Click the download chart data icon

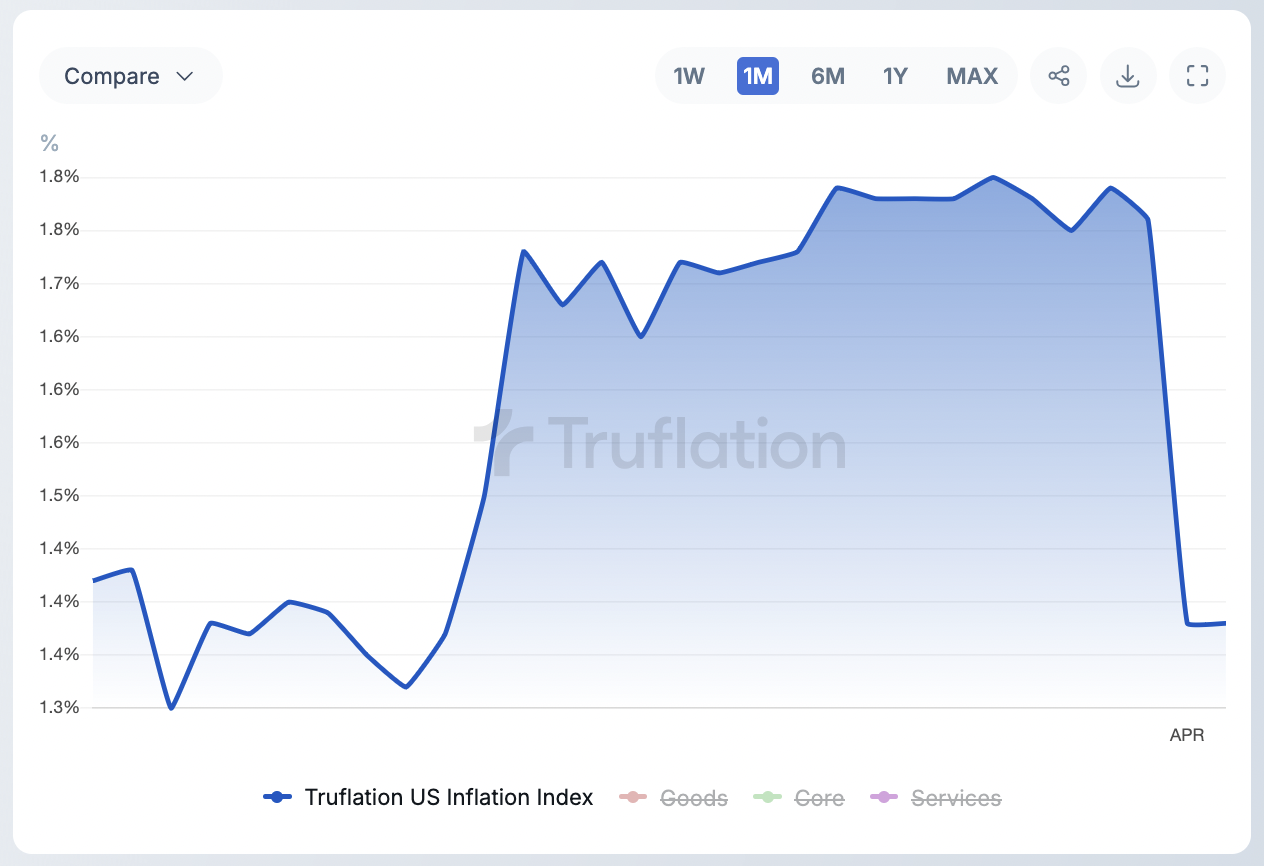click(x=1128, y=76)
